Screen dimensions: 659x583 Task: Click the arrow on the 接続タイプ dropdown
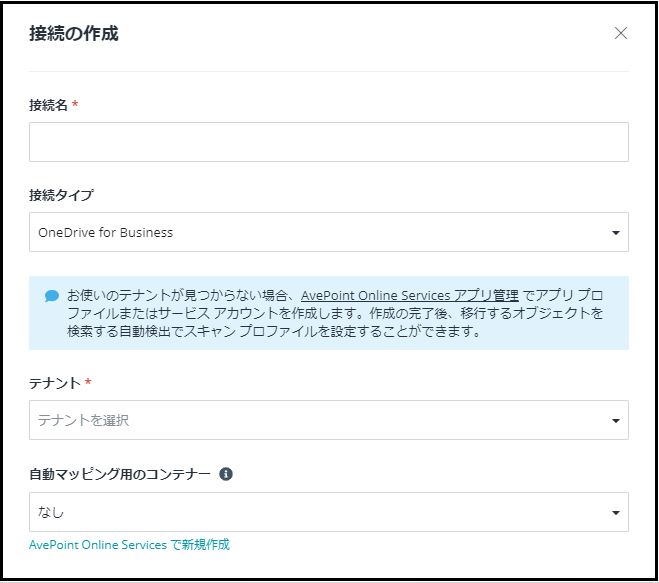click(616, 232)
